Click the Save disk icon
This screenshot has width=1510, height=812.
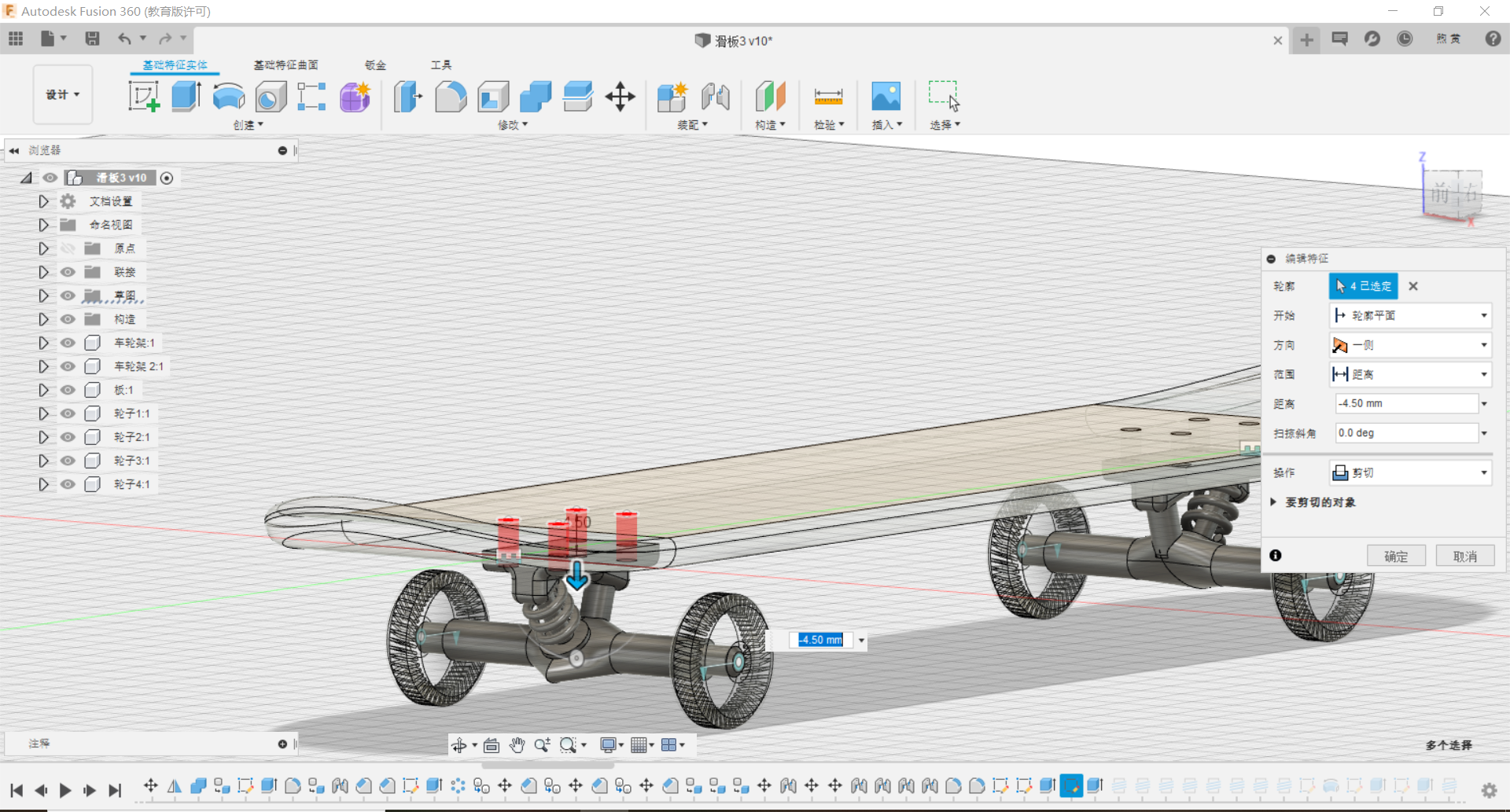pyautogui.click(x=92, y=39)
